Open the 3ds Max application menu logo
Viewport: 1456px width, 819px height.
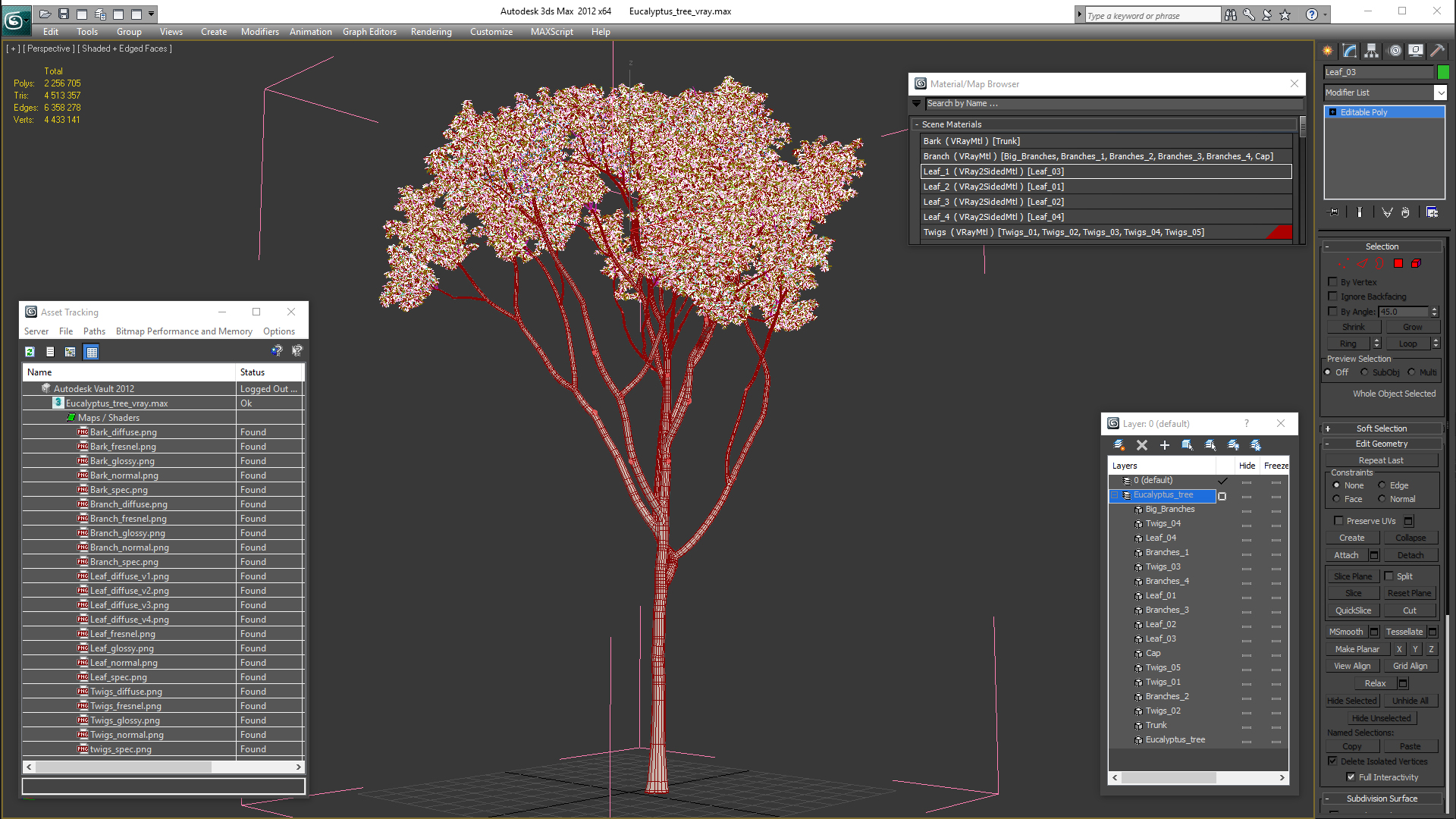click(x=15, y=20)
